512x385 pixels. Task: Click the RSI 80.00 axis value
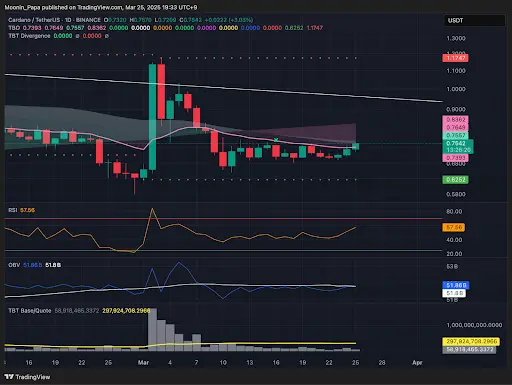(x=454, y=212)
